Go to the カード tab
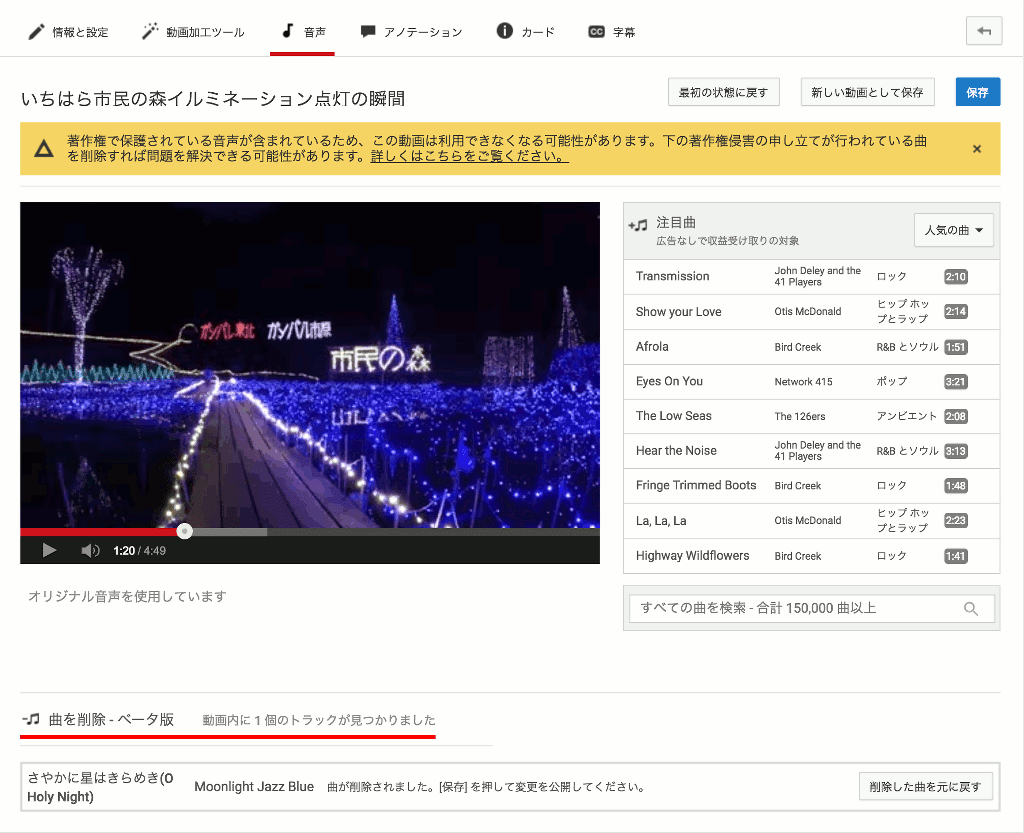 pyautogui.click(x=526, y=31)
